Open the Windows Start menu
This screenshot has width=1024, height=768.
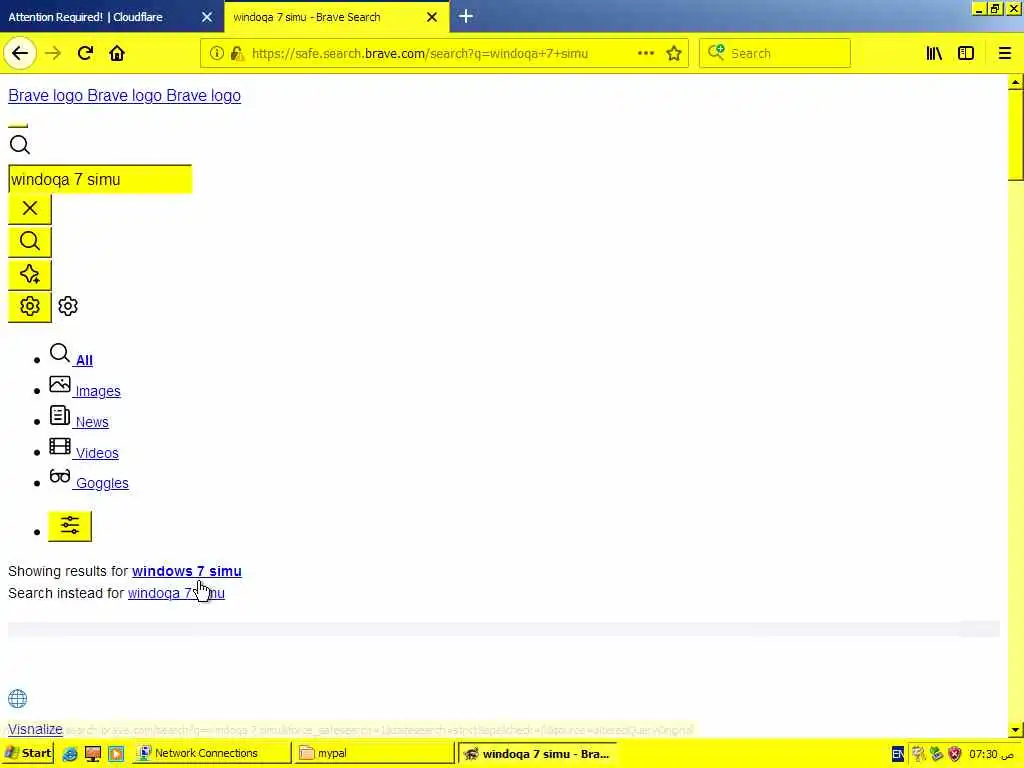point(28,754)
